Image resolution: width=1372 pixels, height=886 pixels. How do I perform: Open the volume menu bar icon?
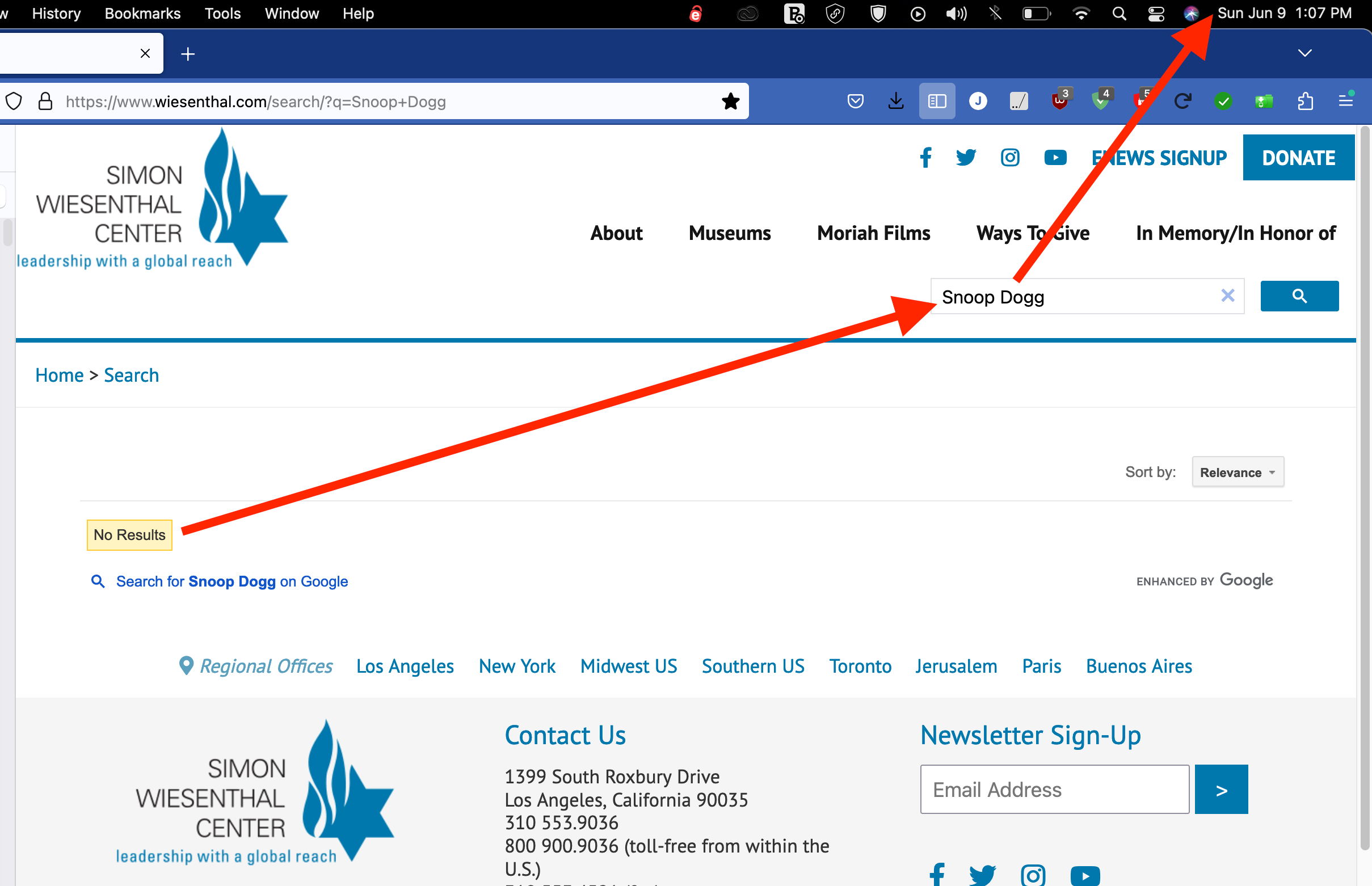[x=956, y=13]
